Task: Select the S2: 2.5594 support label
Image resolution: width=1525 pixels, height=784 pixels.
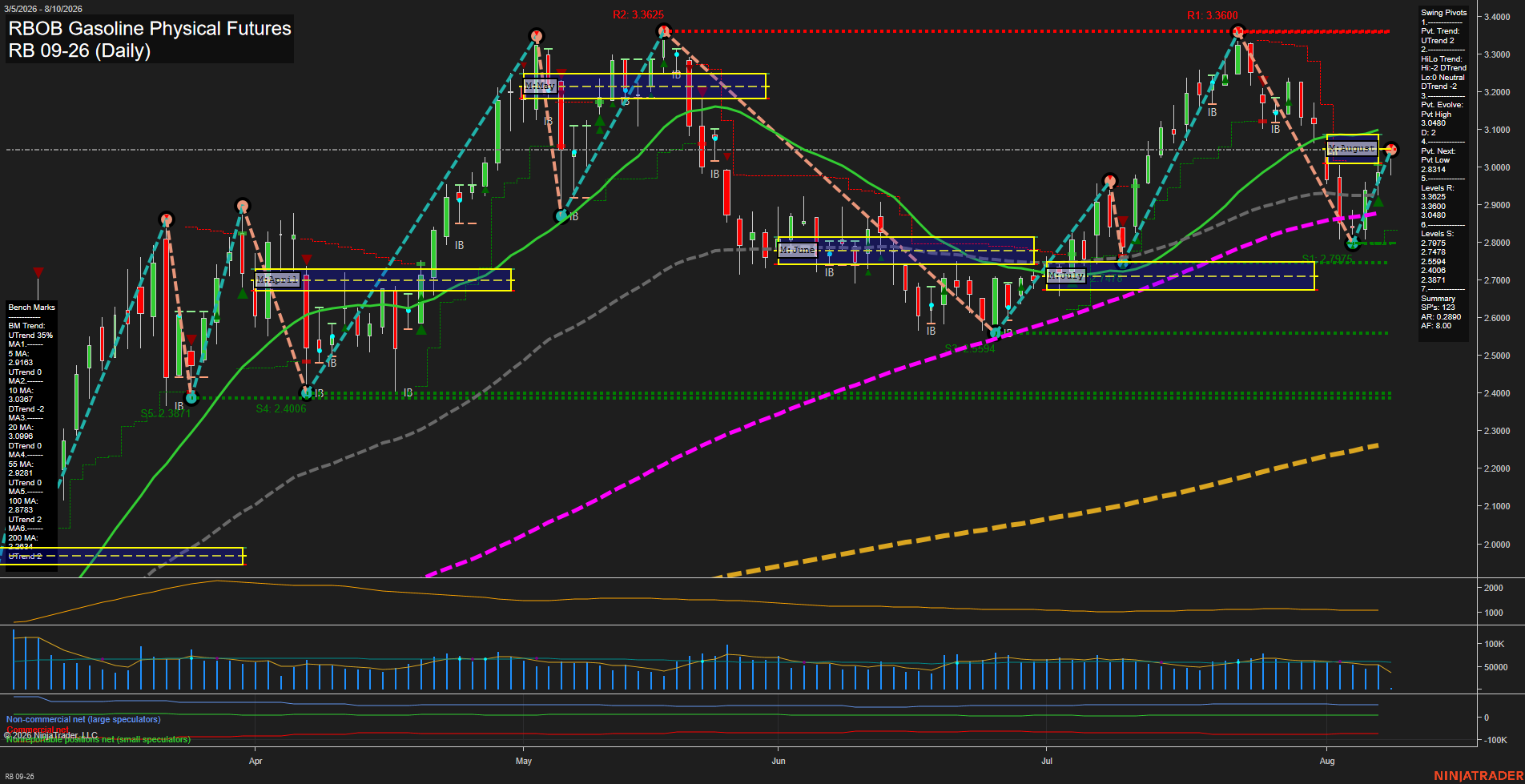Action: (970, 349)
